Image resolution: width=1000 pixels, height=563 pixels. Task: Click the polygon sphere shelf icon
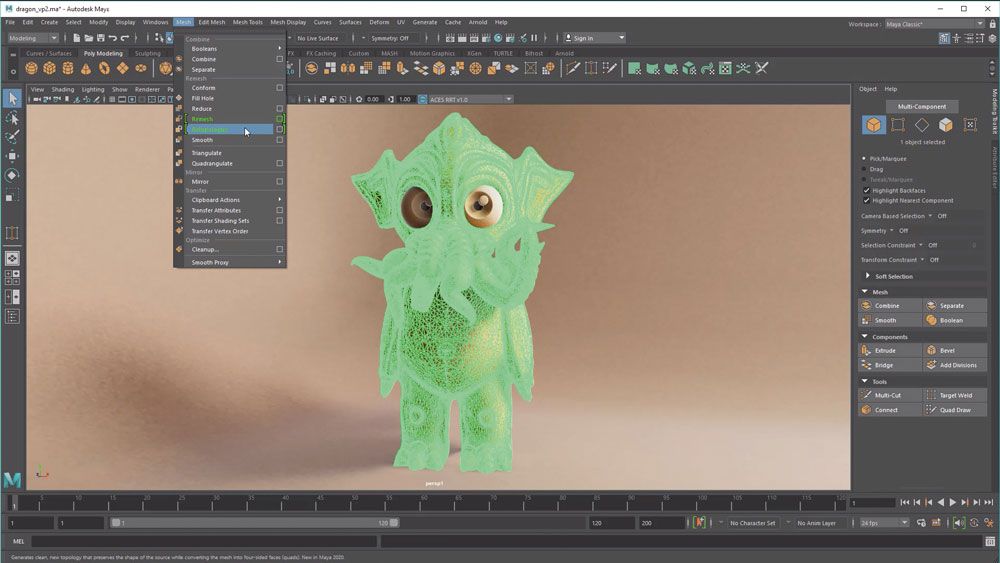[x=31, y=68]
